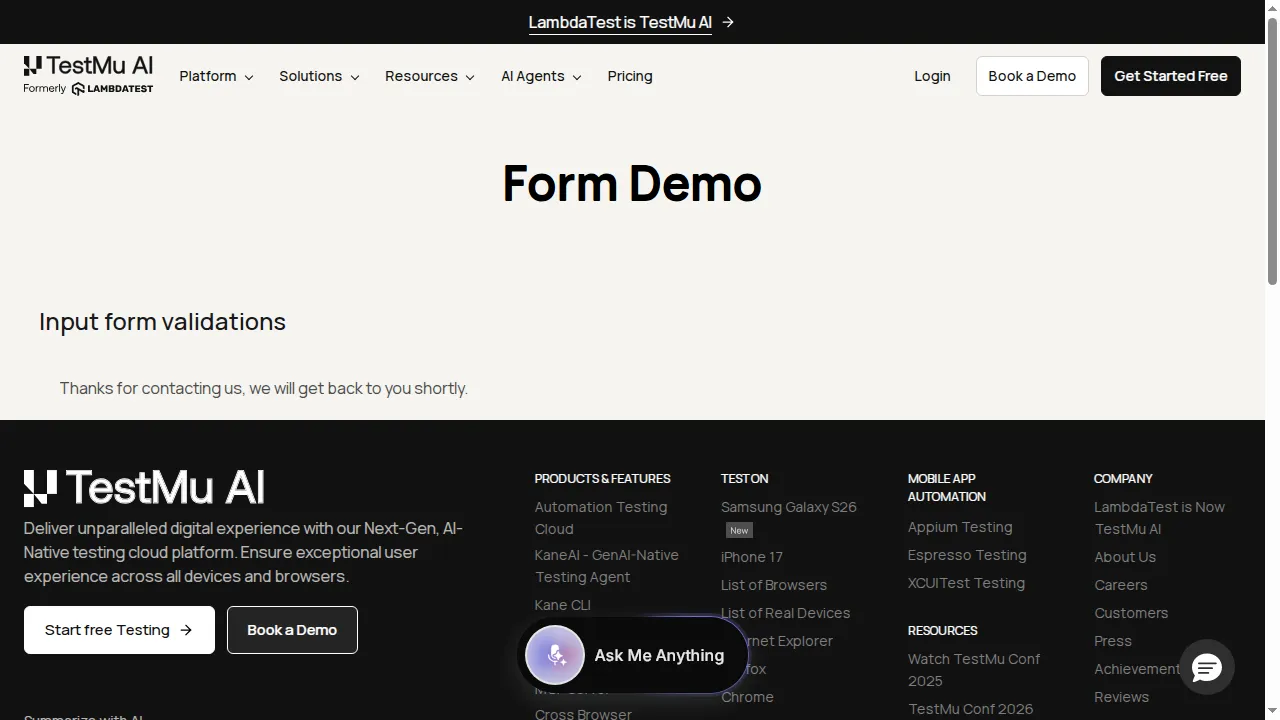Click the arrow next to LambdaTest is TestMu AI
The height and width of the screenshot is (720, 1280).
728,22
